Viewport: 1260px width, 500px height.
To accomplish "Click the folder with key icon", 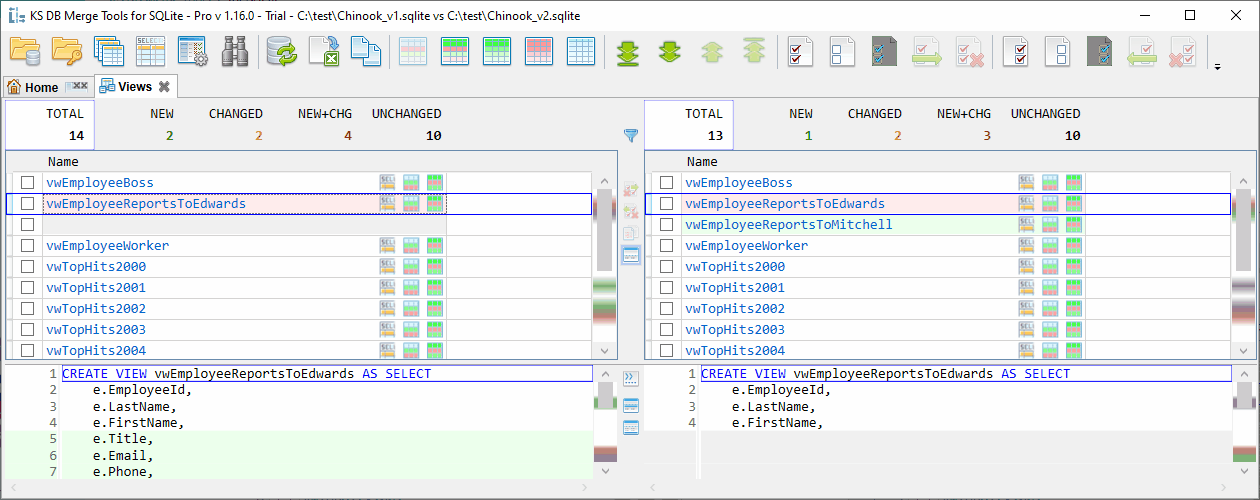I will (67, 51).
